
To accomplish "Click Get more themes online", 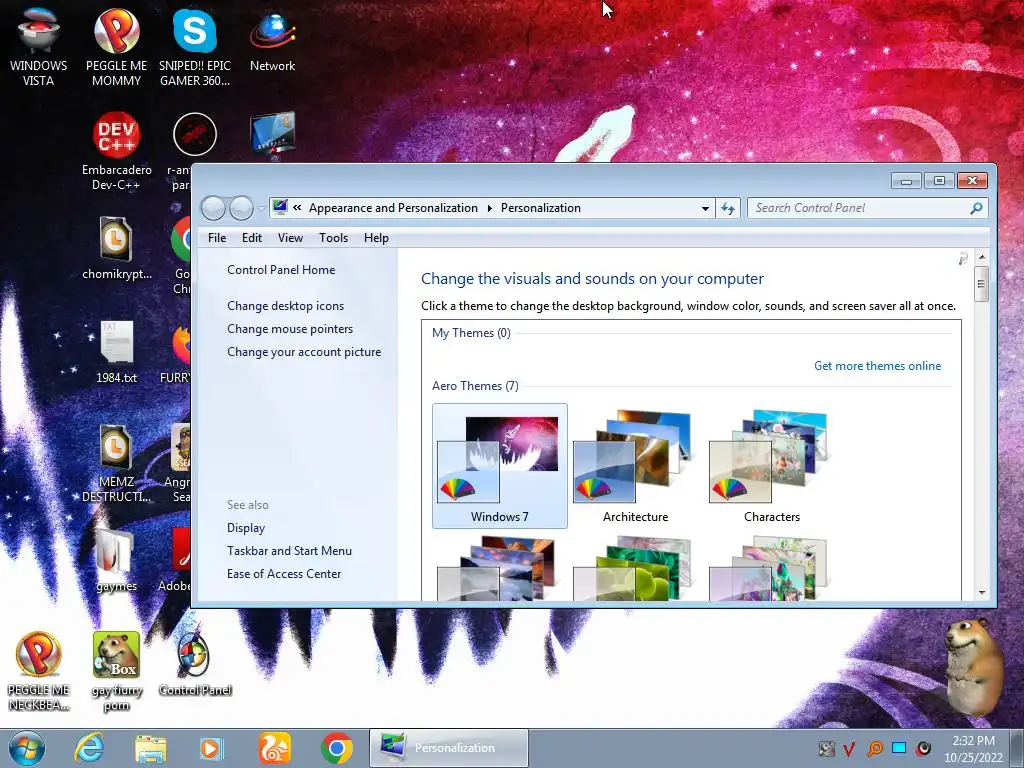I will click(877, 366).
